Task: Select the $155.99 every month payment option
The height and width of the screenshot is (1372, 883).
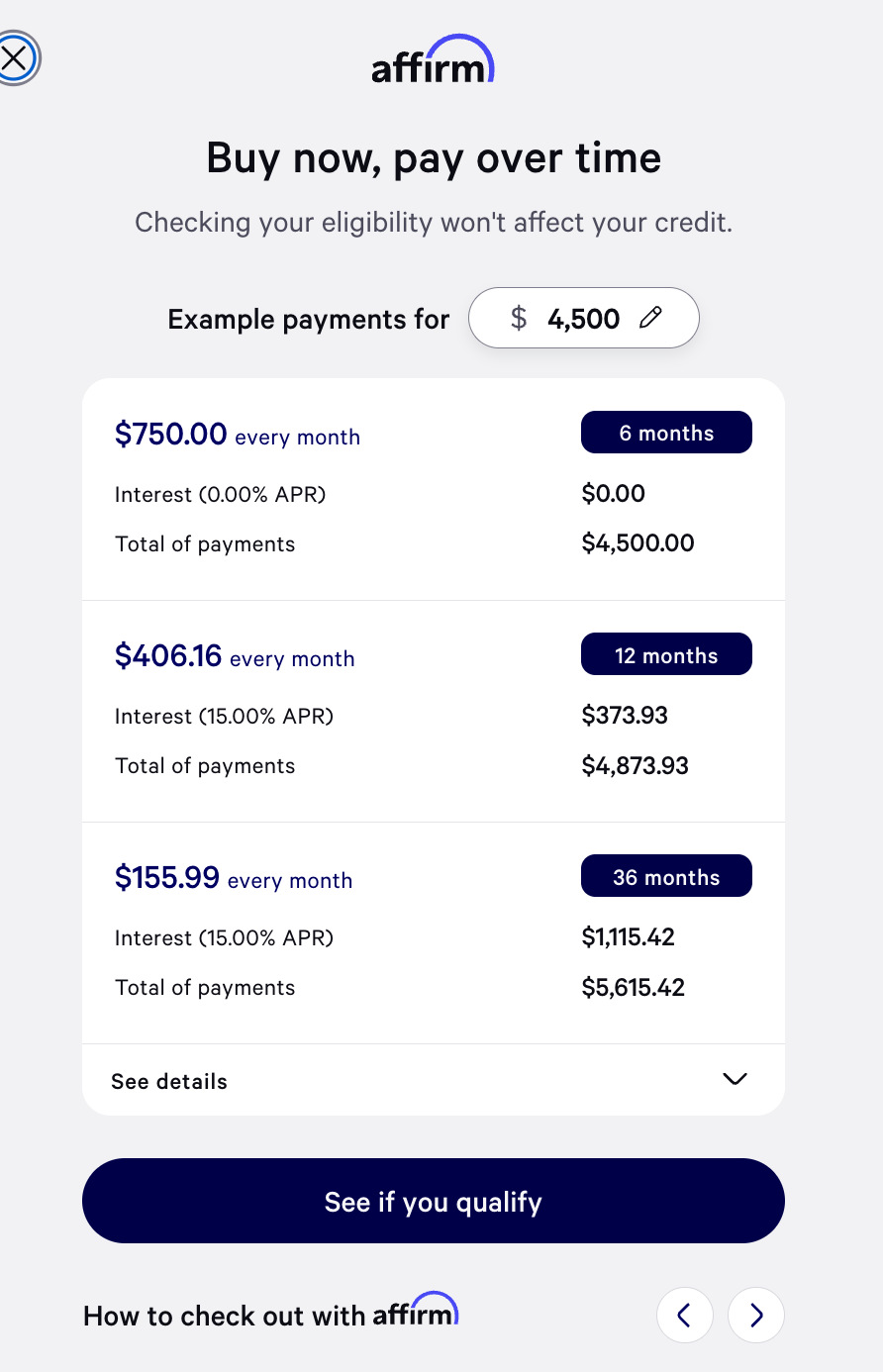Action: tap(234, 878)
